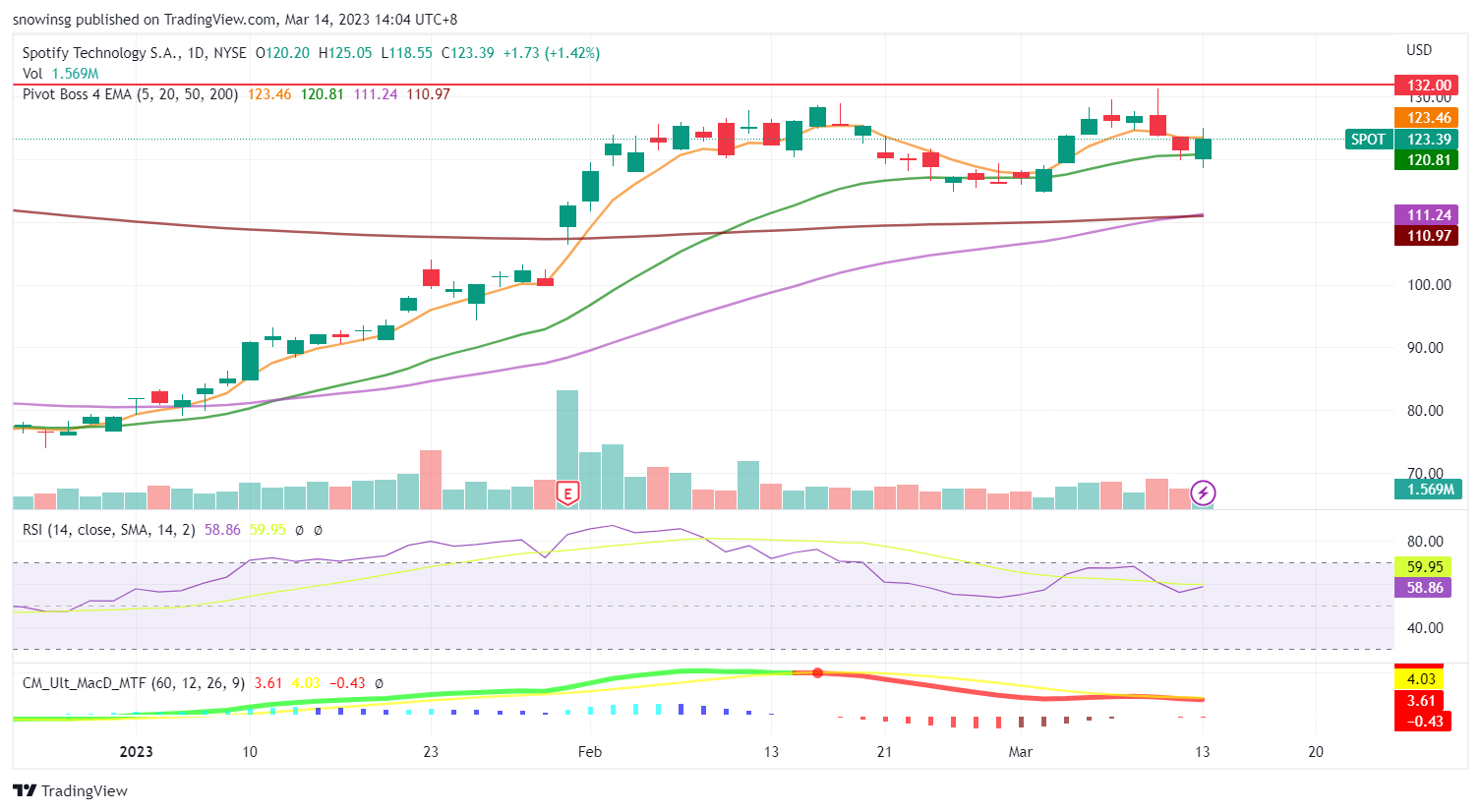Click the MACD 3.61 red label
Viewport: 1481px width, 812px height.
coord(1419,701)
